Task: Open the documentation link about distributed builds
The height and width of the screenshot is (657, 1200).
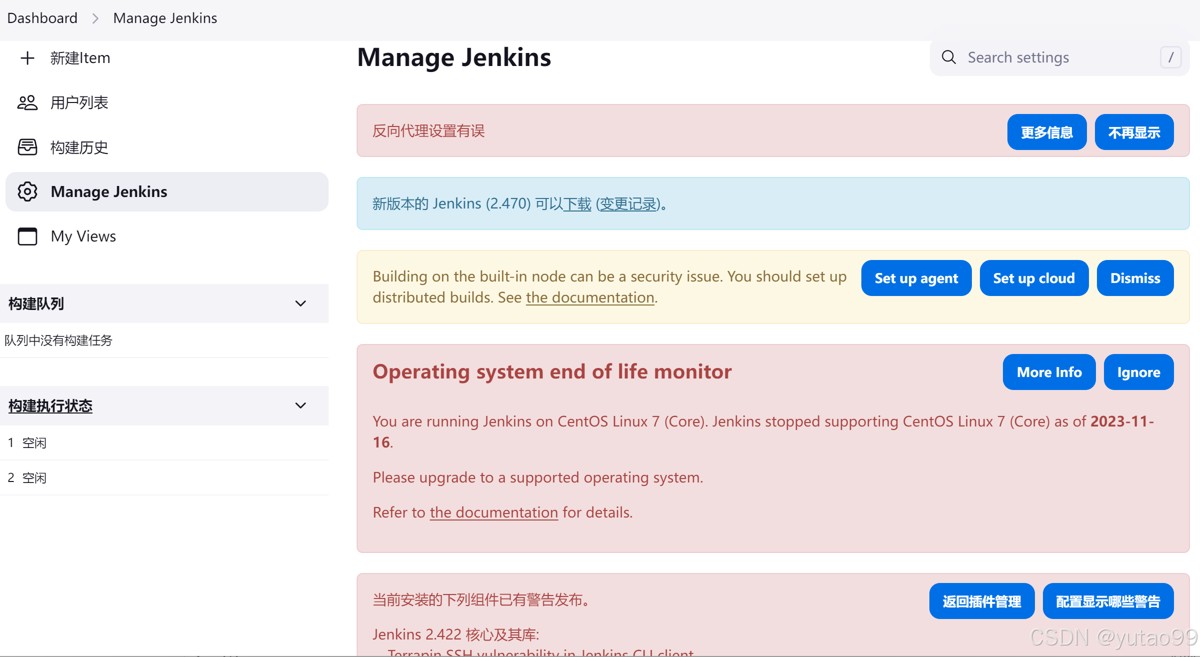Action: point(590,297)
